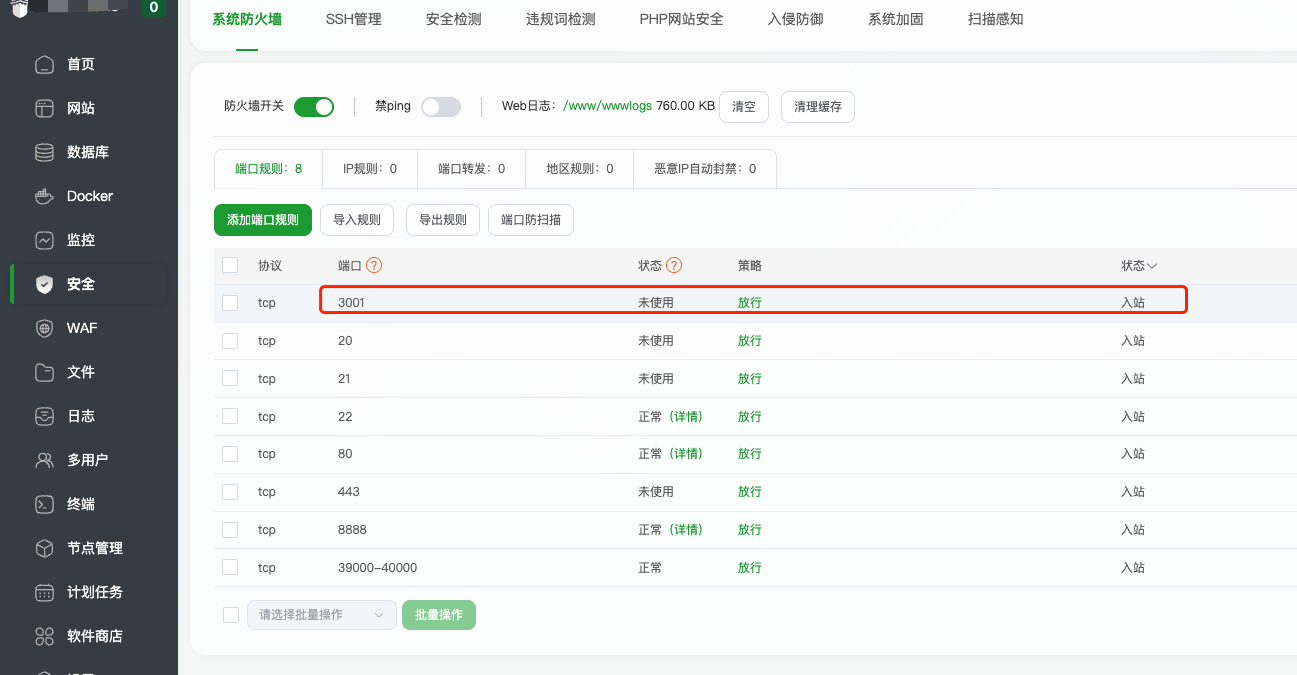Click 放行 policy for port 443
The height and width of the screenshot is (675, 1297).
coord(750,492)
